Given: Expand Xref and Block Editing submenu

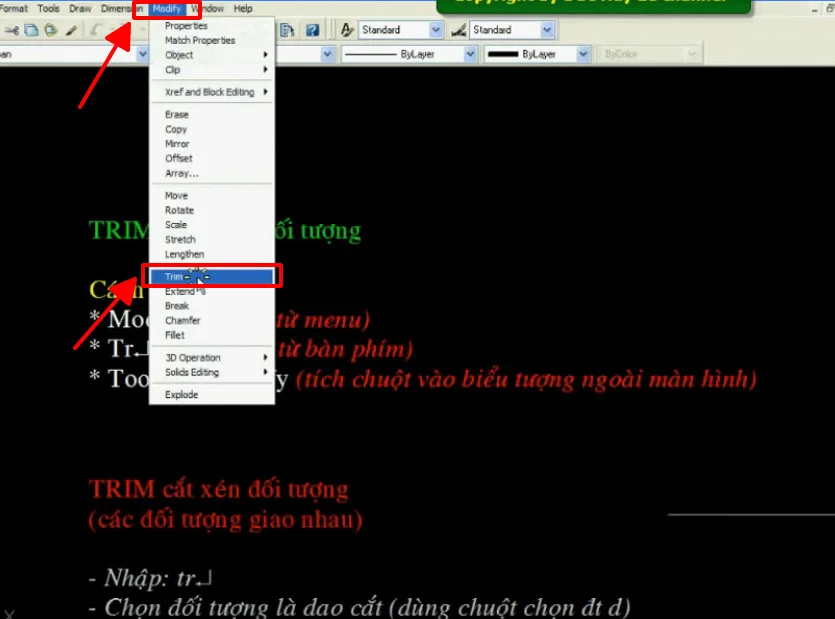Looking at the screenshot, I should (x=212, y=92).
